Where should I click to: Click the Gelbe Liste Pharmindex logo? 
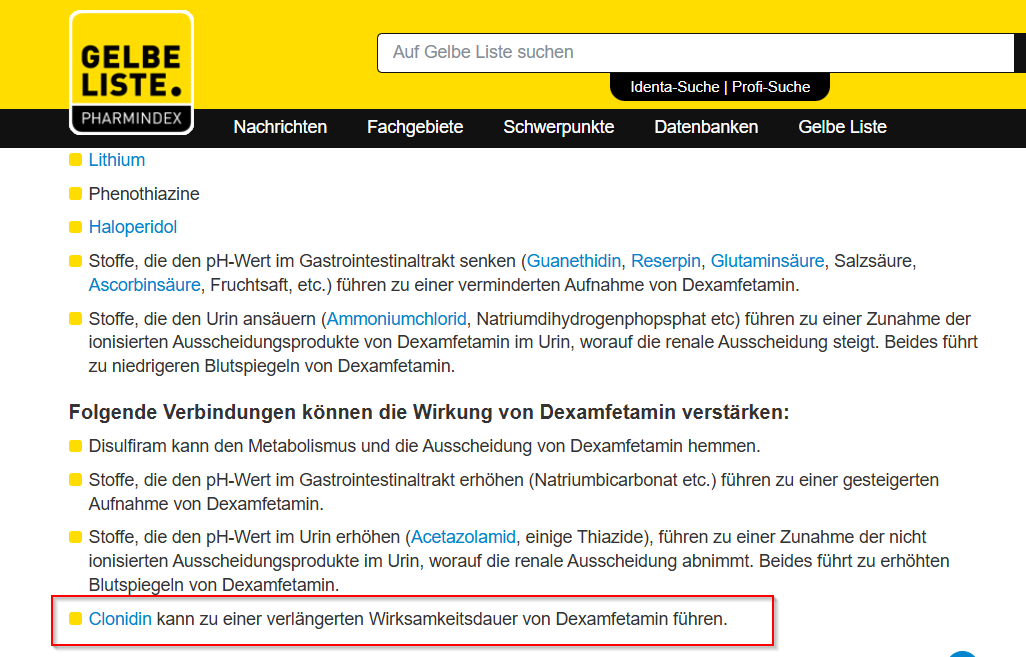[x=131, y=73]
